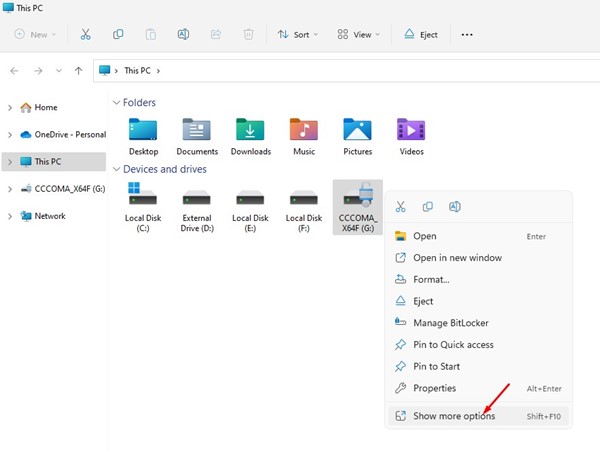
Task: Click the Rename icon in the context menu
Action: coord(455,207)
